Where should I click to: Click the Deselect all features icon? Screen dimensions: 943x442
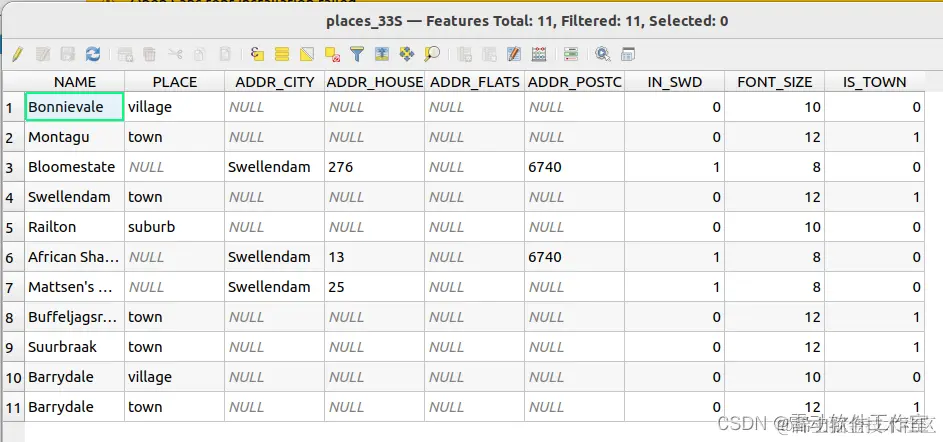coord(332,54)
